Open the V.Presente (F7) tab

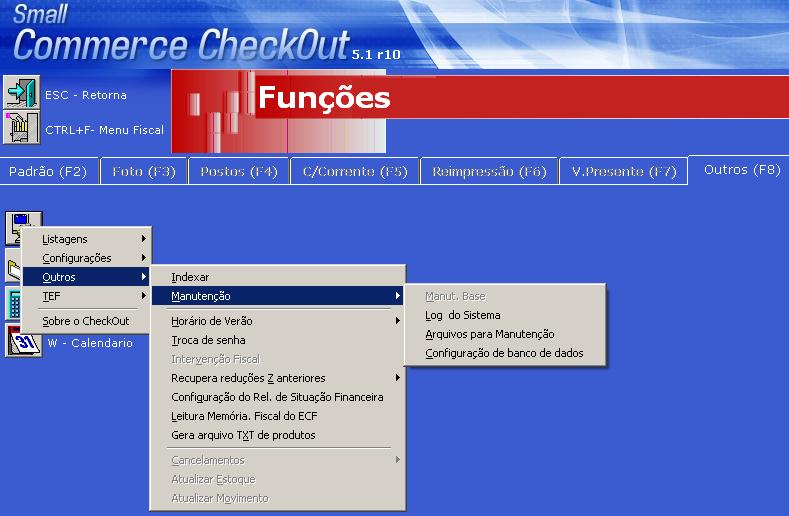(x=624, y=172)
